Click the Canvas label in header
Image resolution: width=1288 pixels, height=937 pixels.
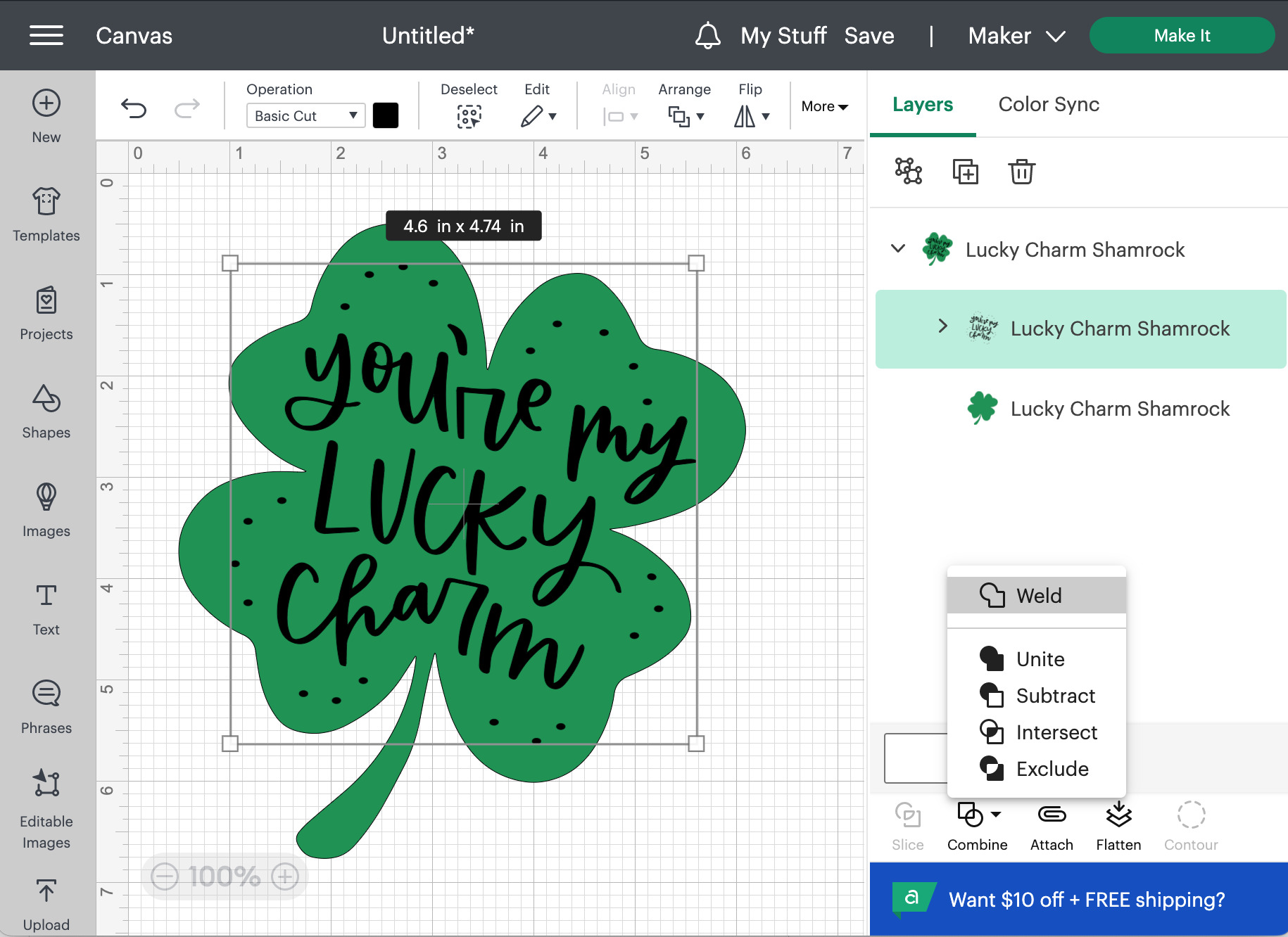134,35
